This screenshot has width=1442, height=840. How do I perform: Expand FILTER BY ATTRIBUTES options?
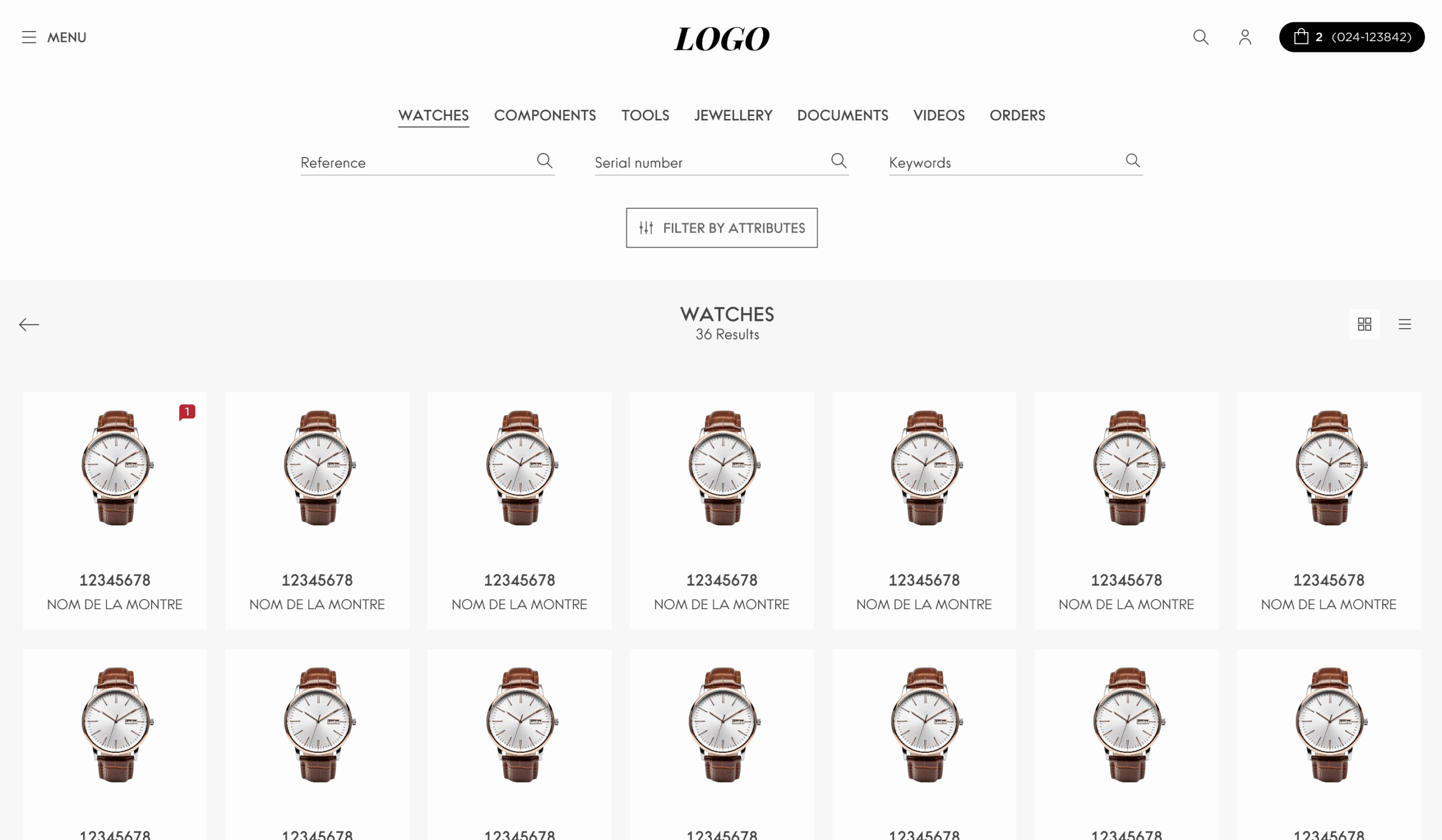[722, 227]
